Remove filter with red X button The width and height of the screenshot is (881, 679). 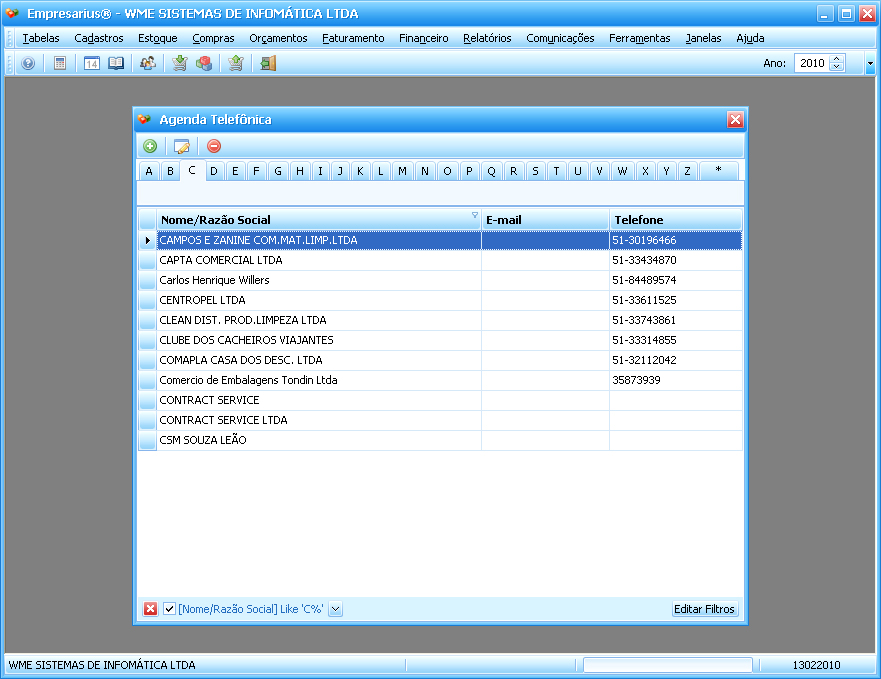click(x=151, y=609)
